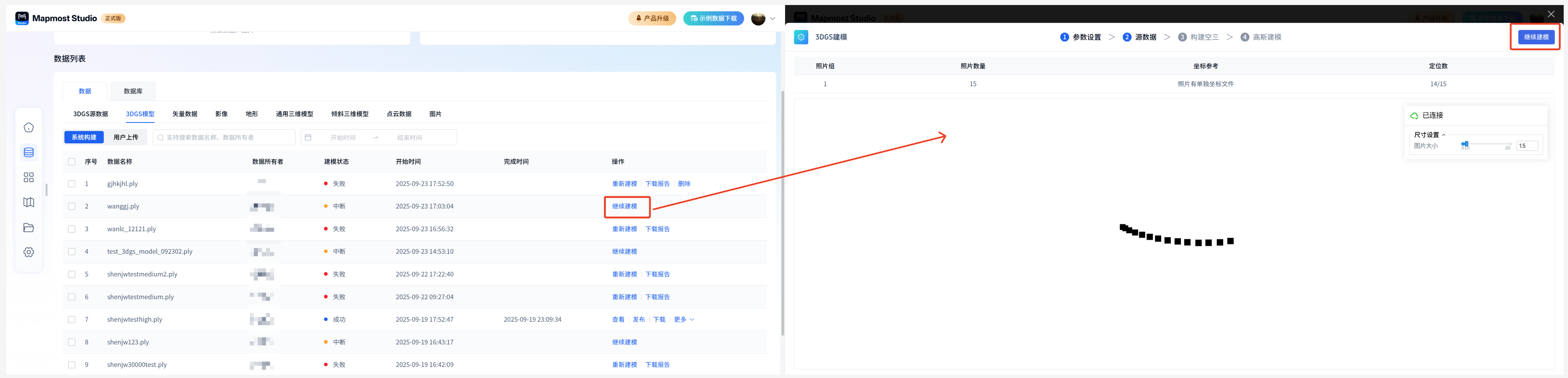Viewport: 1568px width, 378px height.
Task: Open the user avatar dropdown arrow
Action: pyautogui.click(x=773, y=18)
